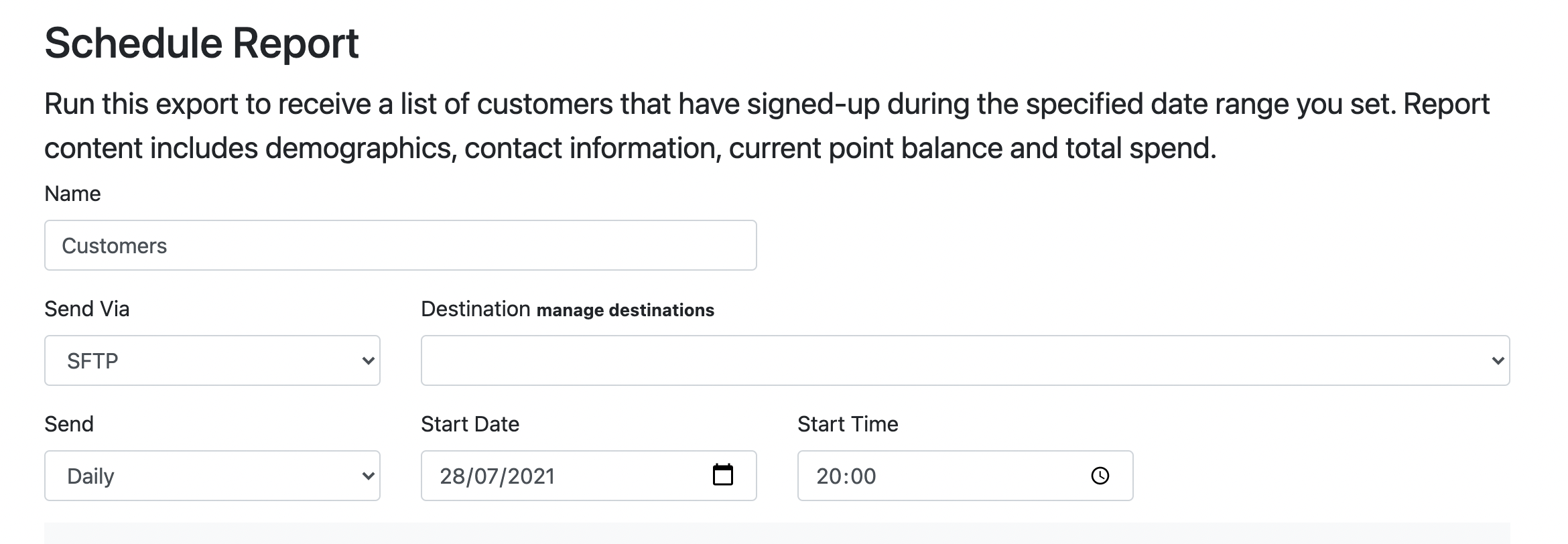Select the minutes 00 in Start Time
1568x544 pixels.
862,476
